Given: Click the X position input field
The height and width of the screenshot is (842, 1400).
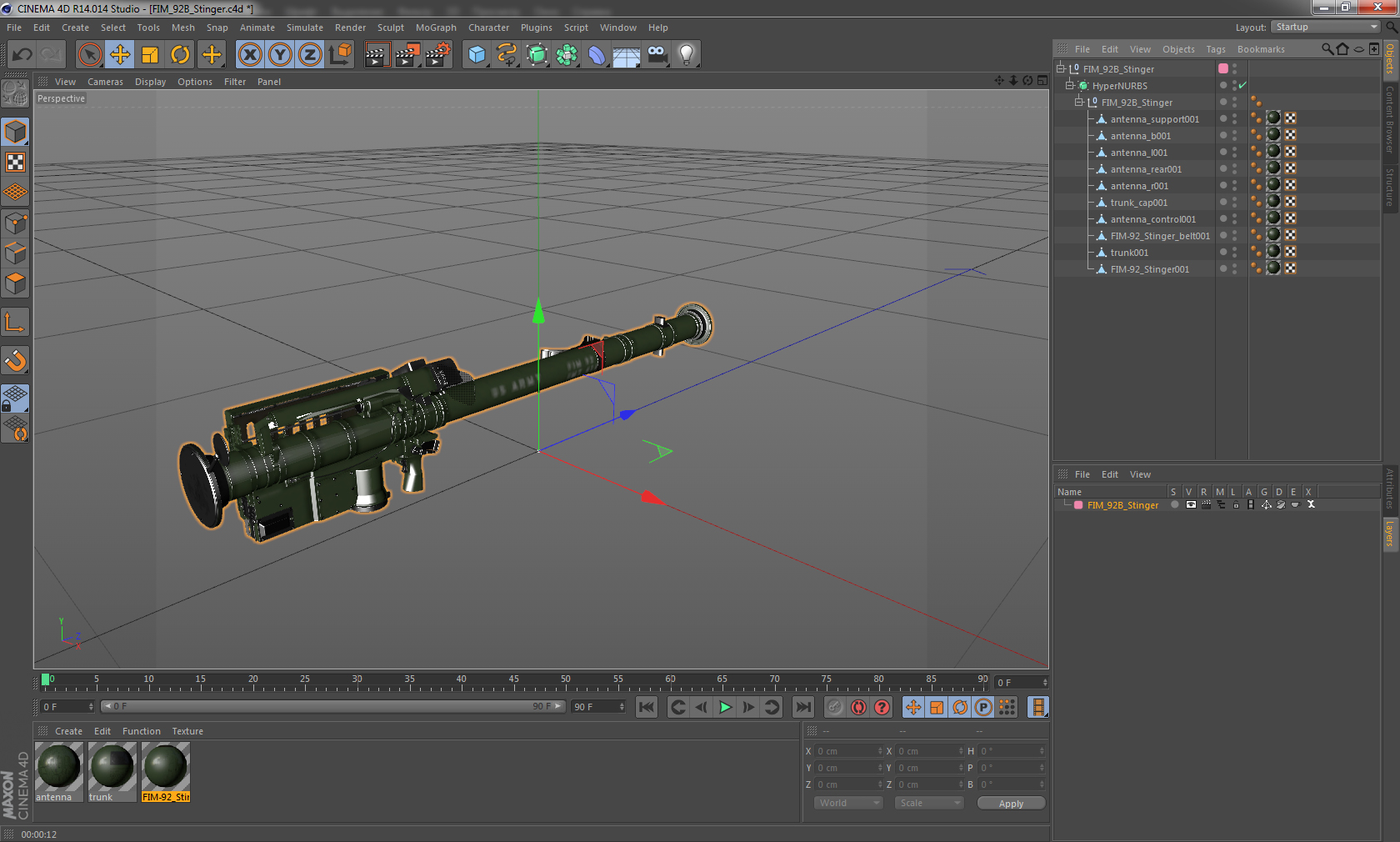Looking at the screenshot, I should pyautogui.click(x=848, y=751).
